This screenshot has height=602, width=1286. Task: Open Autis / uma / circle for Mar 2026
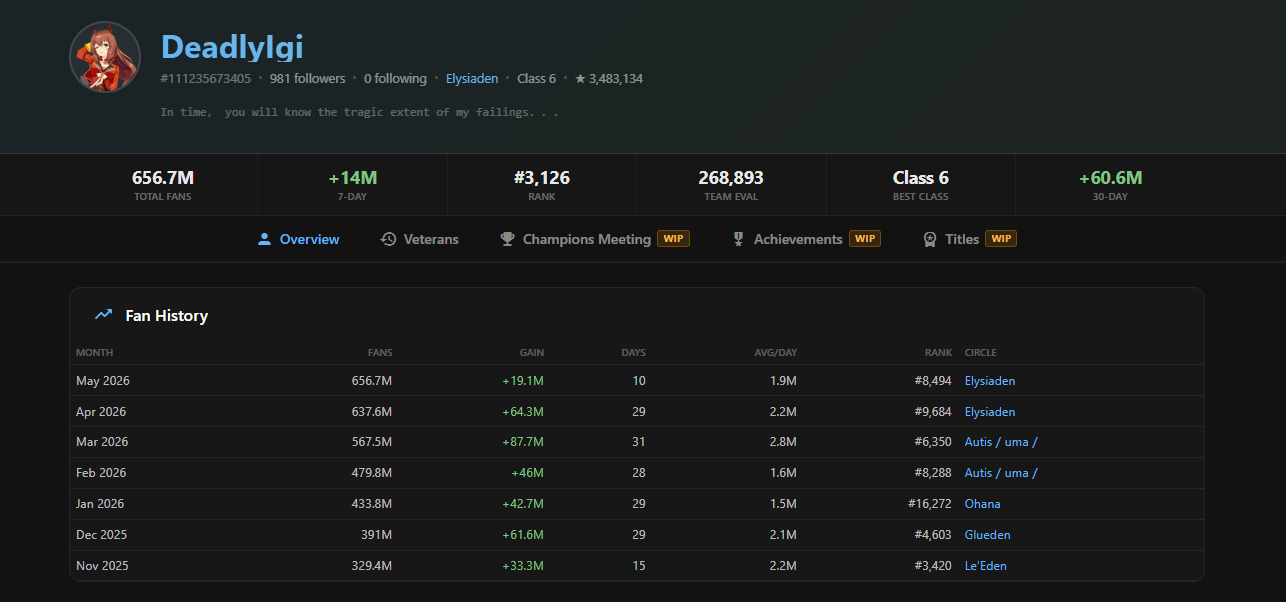1001,442
